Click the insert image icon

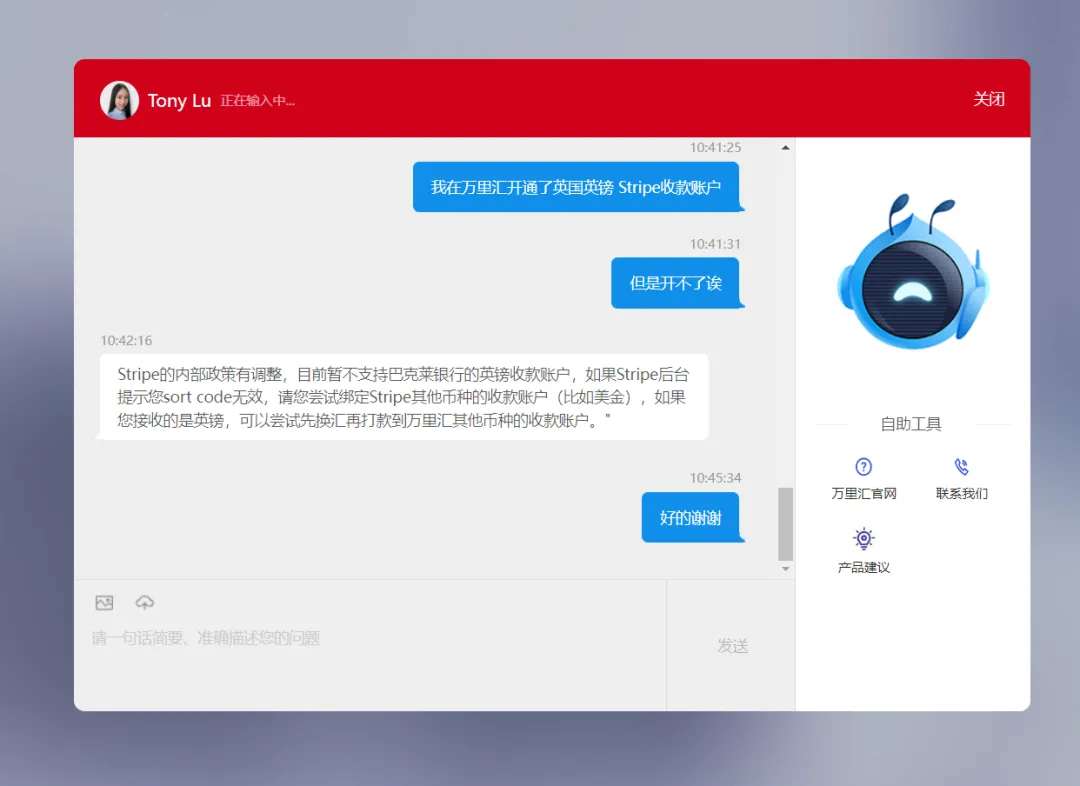[x=104, y=603]
